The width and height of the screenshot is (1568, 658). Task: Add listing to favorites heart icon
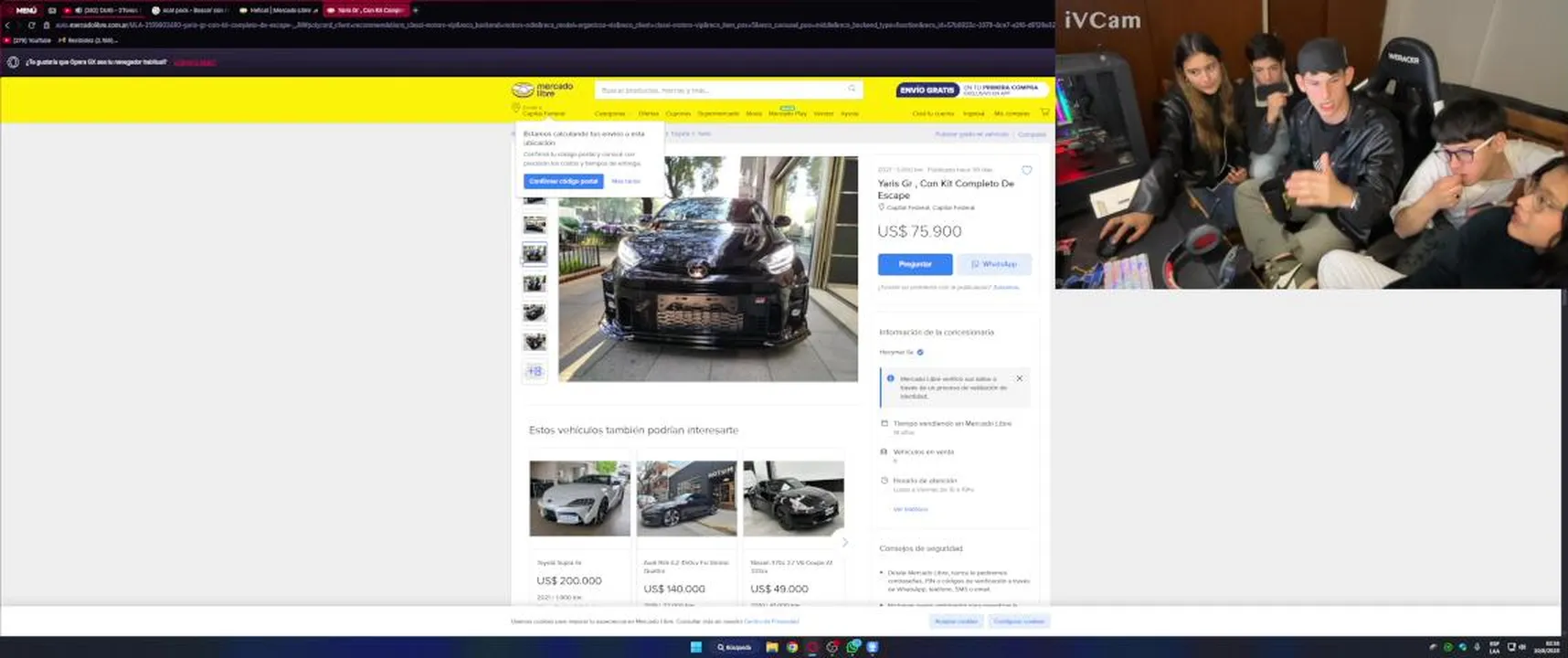point(1027,170)
